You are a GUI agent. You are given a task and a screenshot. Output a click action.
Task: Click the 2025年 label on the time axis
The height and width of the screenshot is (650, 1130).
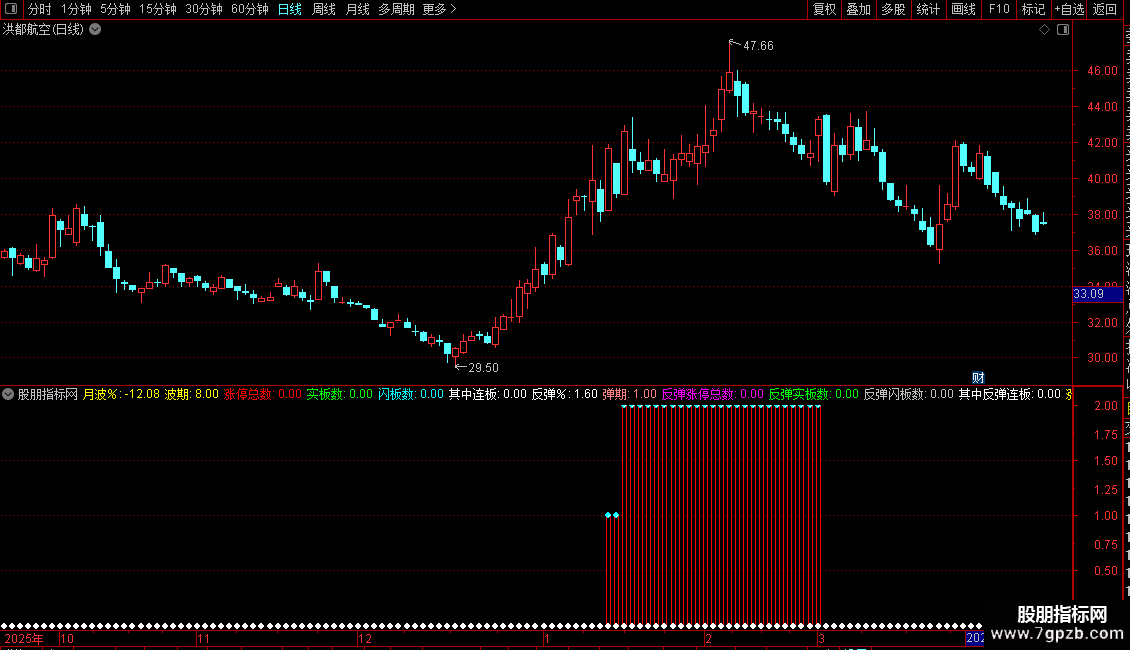coord(24,638)
